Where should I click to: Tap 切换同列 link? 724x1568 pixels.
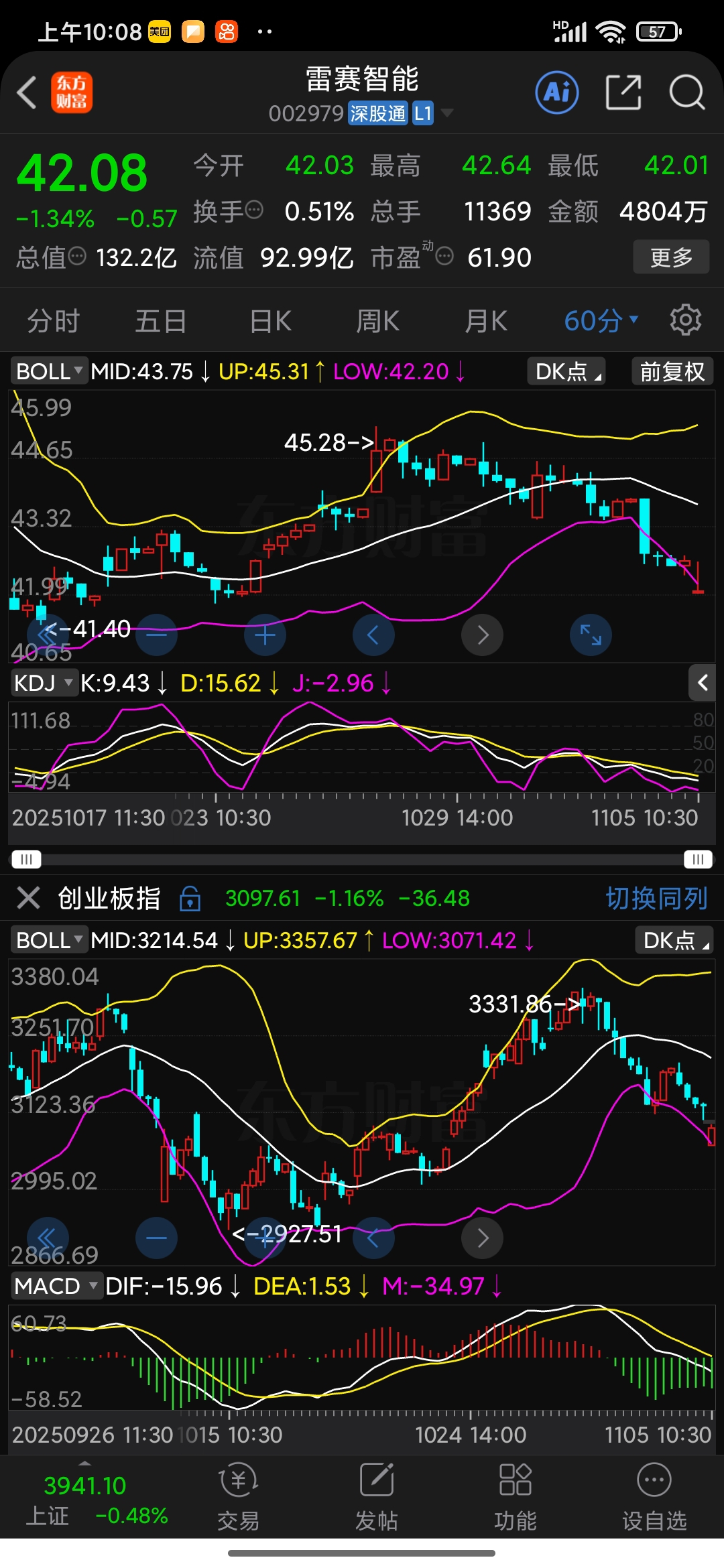pyautogui.click(x=657, y=898)
